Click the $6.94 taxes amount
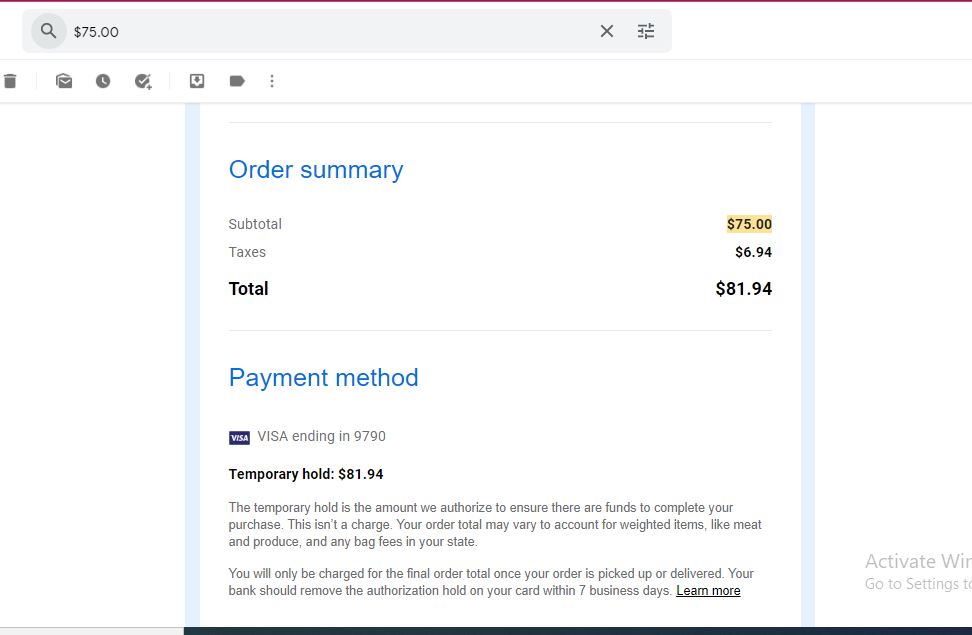The height and width of the screenshot is (635, 972). [753, 252]
